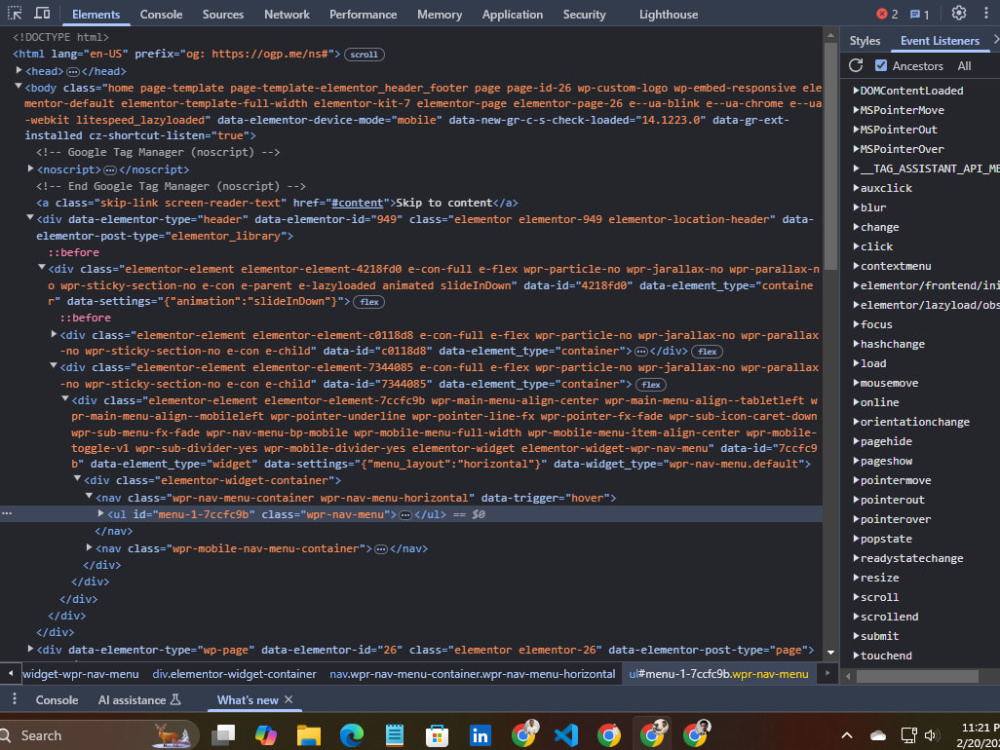The width and height of the screenshot is (1000, 750).
Task: Select the widget-wpr-nav-menu breadcrumb
Action: point(80,673)
